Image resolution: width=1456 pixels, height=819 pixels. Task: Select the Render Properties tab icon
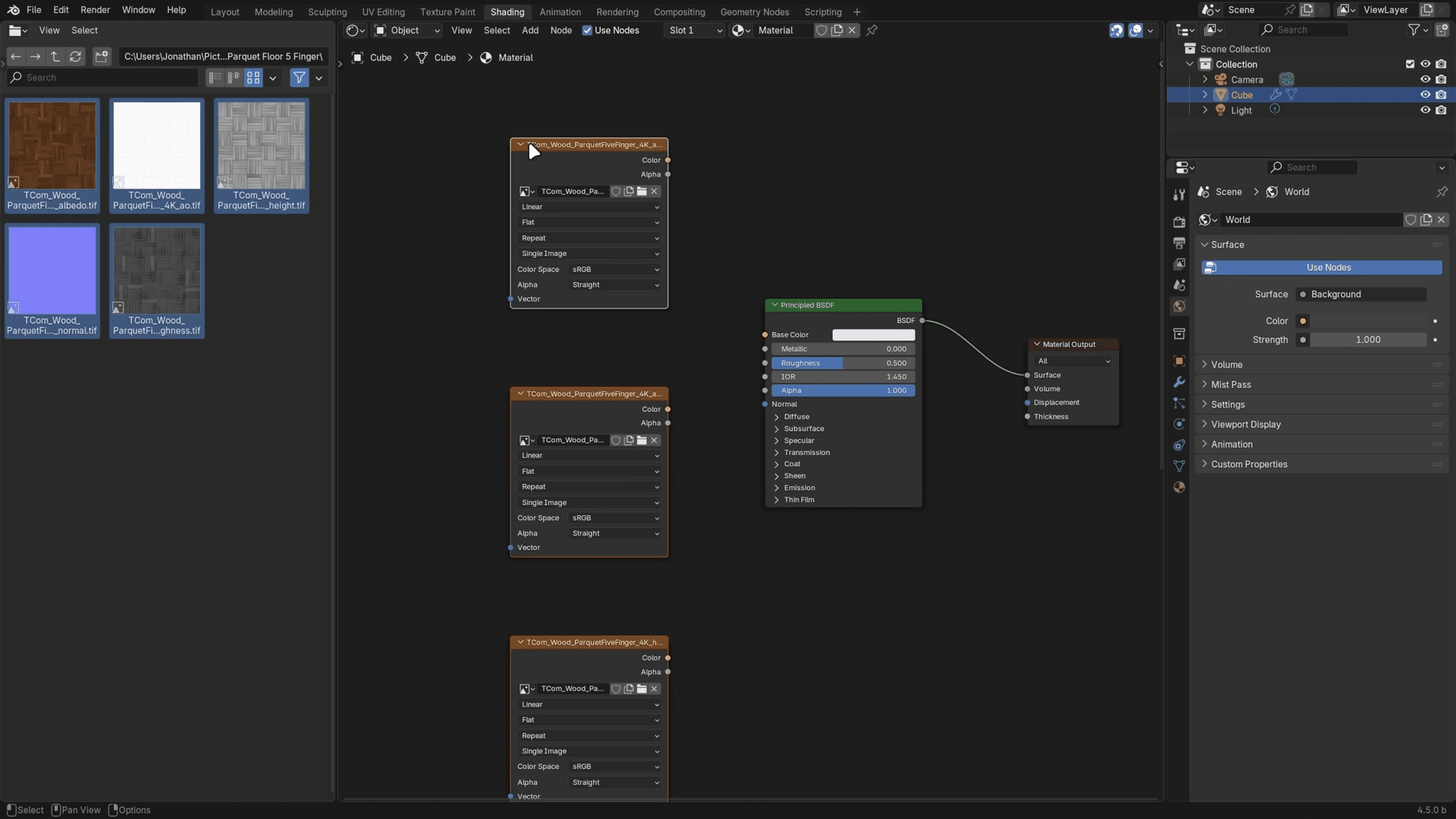1179,221
